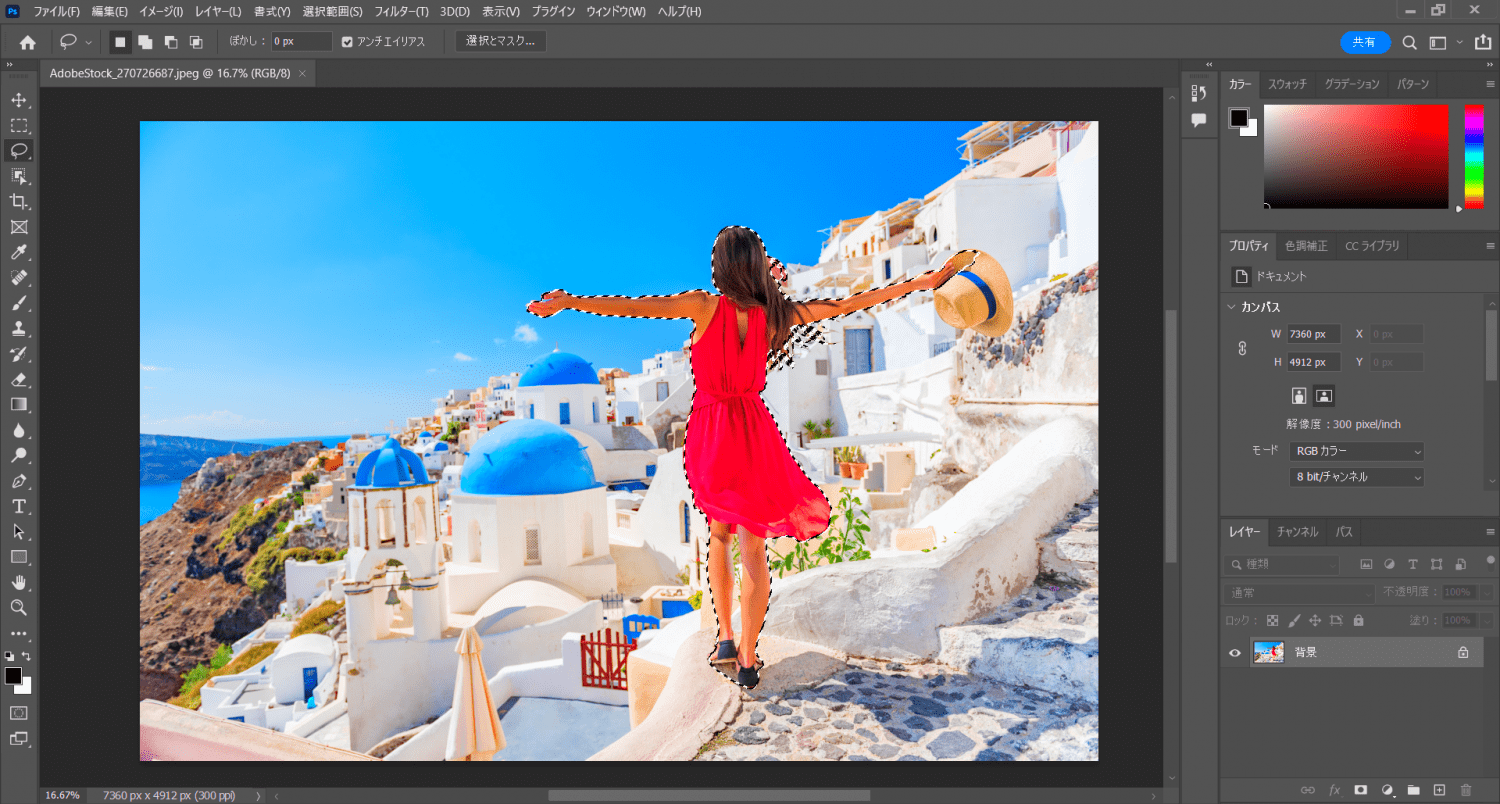Open the 通常 blend mode dropdown

(x=1299, y=592)
